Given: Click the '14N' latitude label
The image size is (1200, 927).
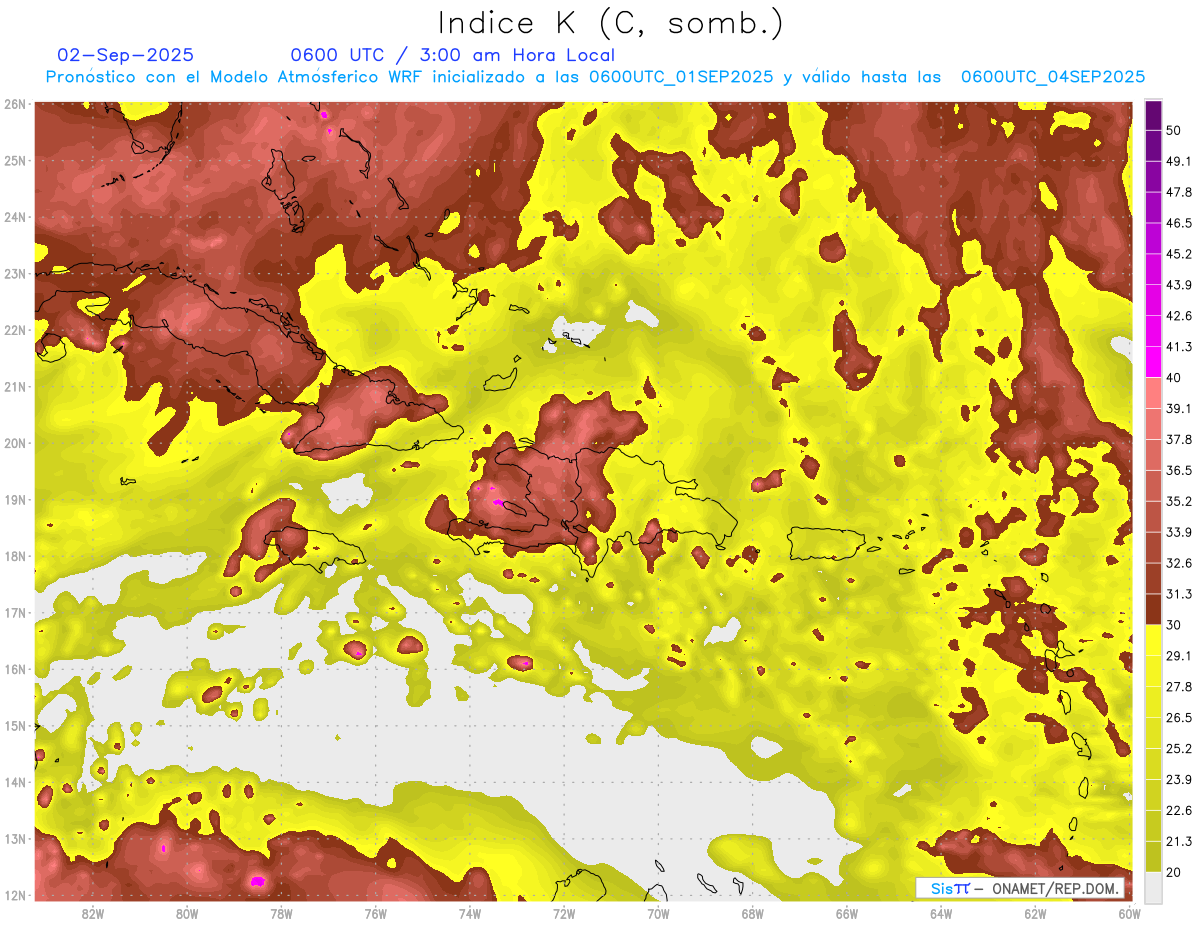Looking at the screenshot, I should [x=15, y=782].
